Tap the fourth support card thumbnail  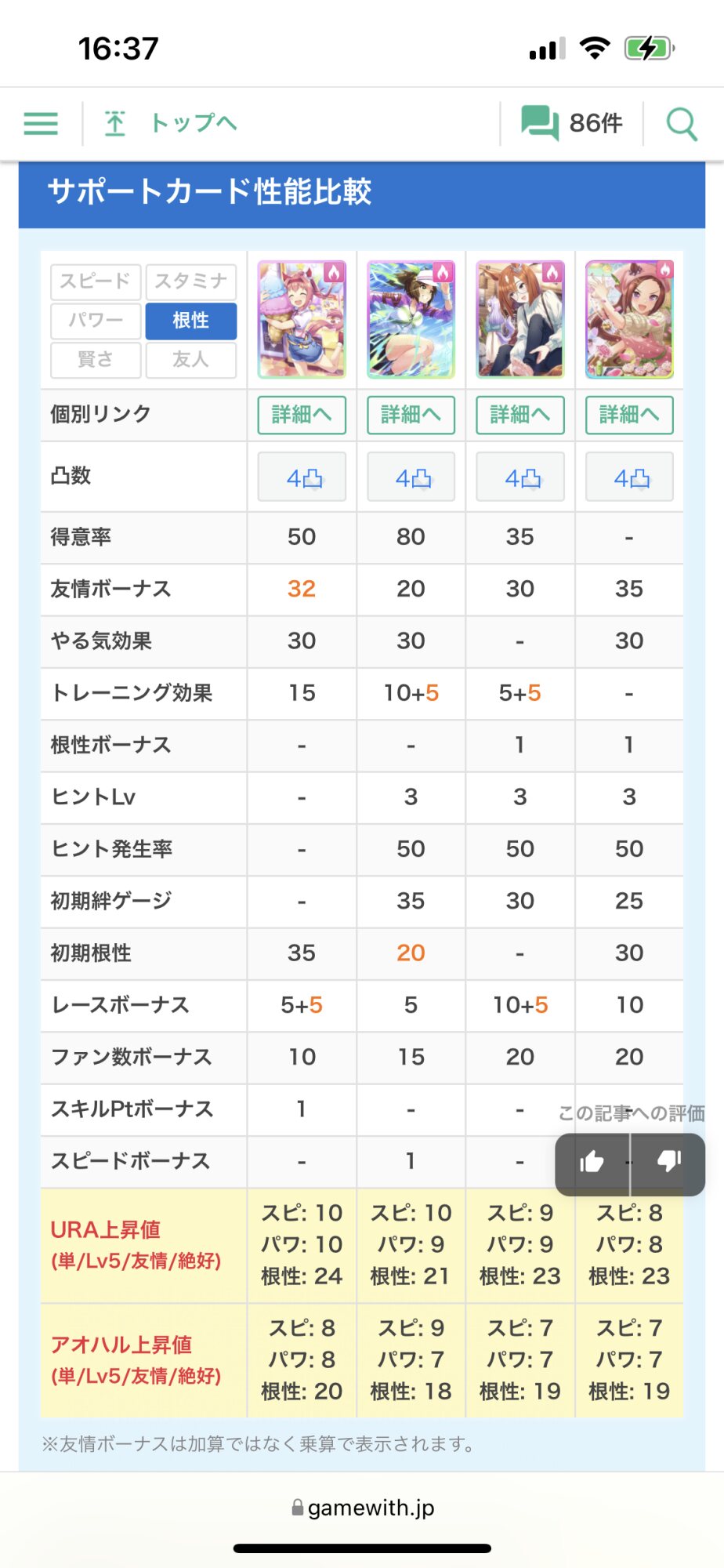pyautogui.click(x=629, y=320)
